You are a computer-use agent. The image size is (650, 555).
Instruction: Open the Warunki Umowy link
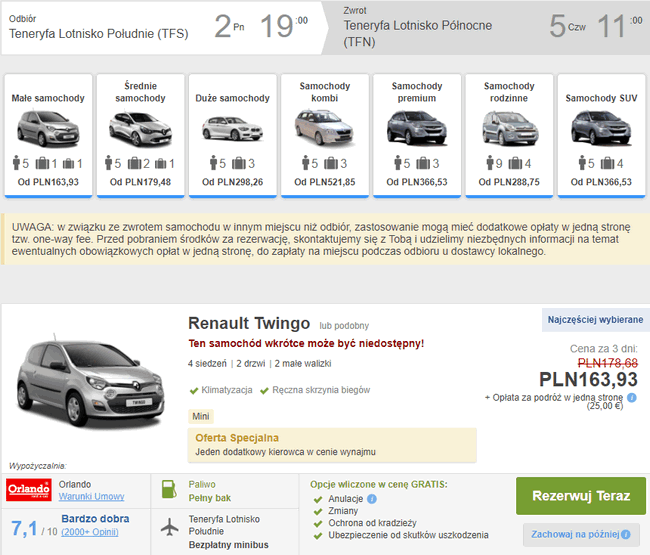(91, 496)
